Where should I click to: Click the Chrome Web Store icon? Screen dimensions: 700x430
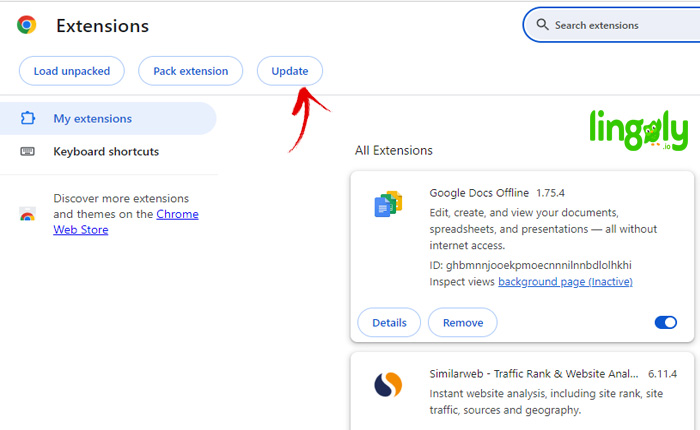28,214
